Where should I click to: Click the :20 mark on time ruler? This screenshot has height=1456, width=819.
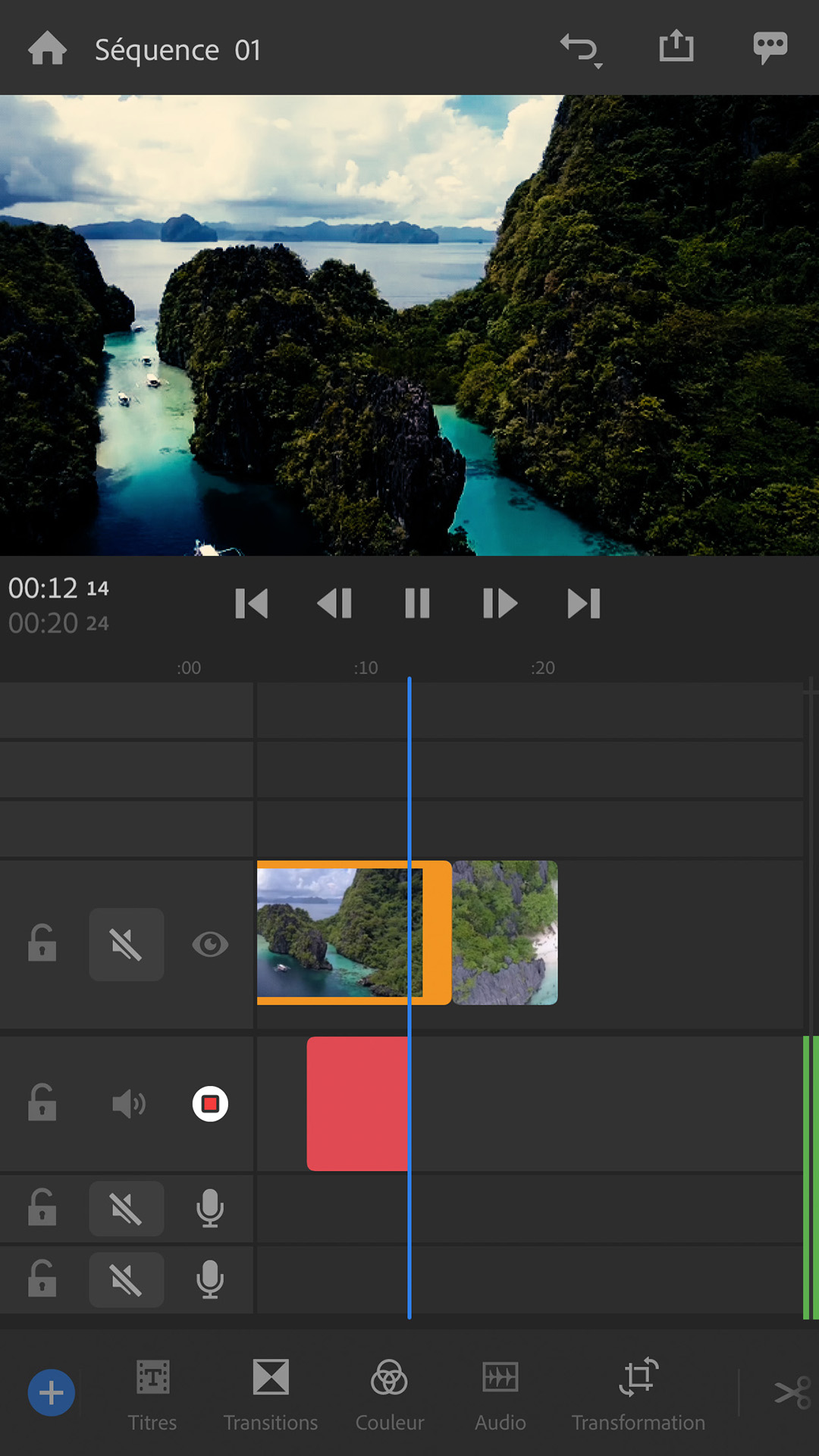point(543,668)
